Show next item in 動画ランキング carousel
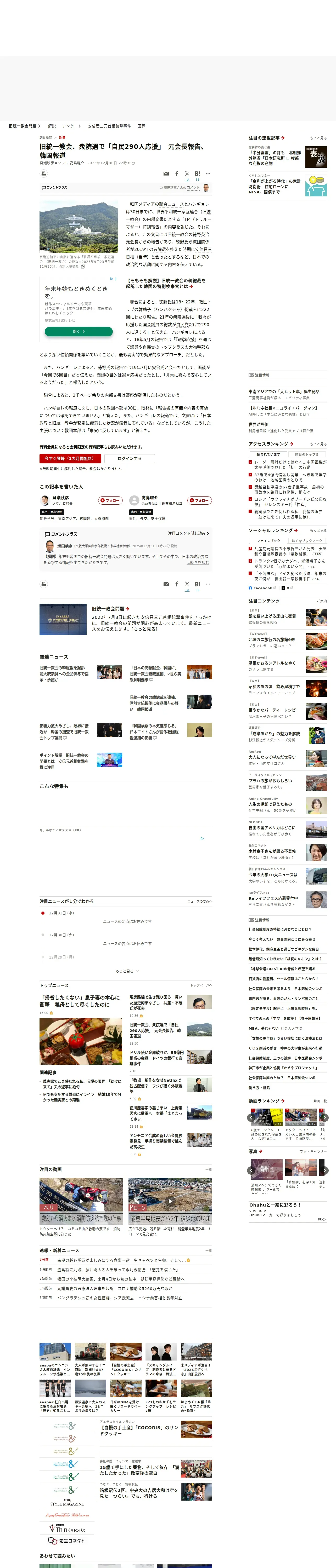 point(324,1117)
